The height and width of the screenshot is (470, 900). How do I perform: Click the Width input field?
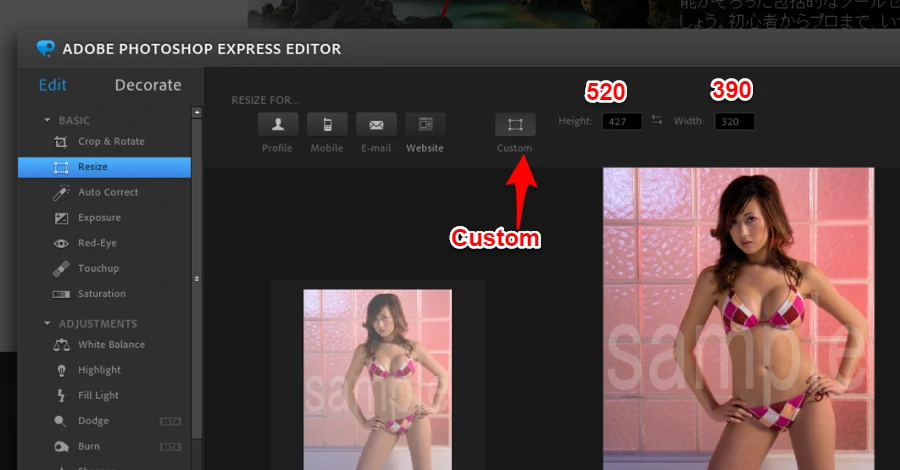[x=734, y=122]
